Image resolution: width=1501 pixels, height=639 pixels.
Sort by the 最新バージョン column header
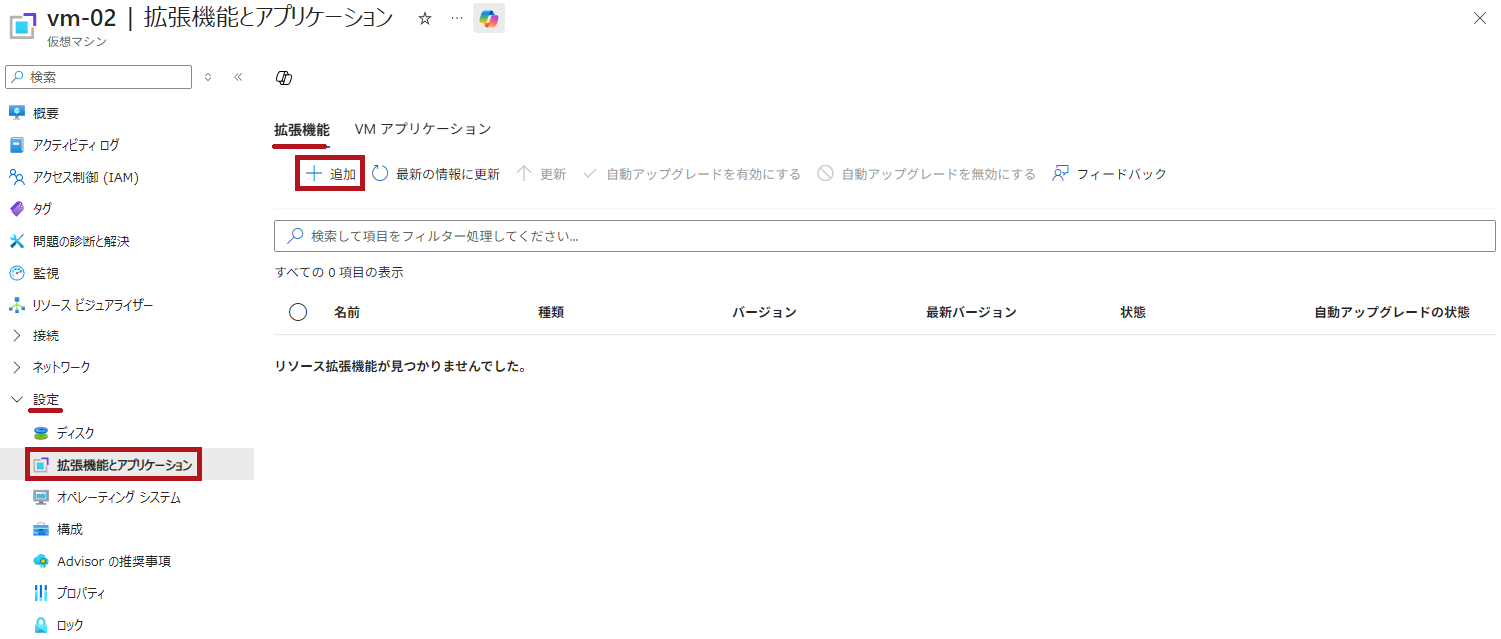click(971, 312)
